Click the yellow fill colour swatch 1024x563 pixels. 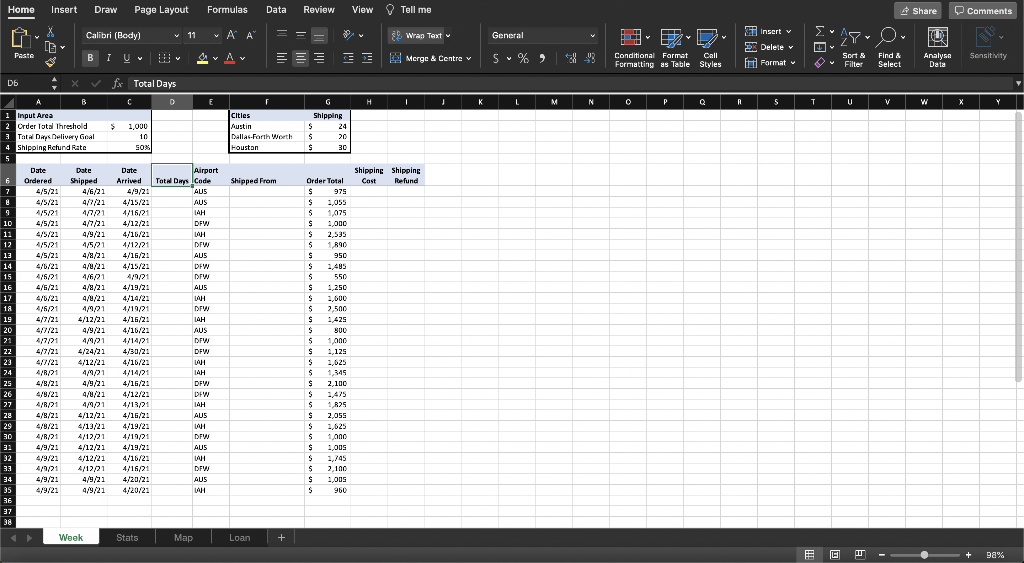201,58
